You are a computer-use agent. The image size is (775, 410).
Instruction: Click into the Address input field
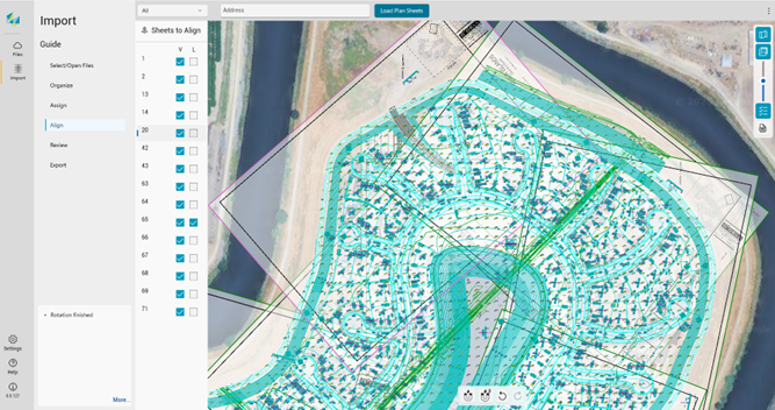pos(295,10)
